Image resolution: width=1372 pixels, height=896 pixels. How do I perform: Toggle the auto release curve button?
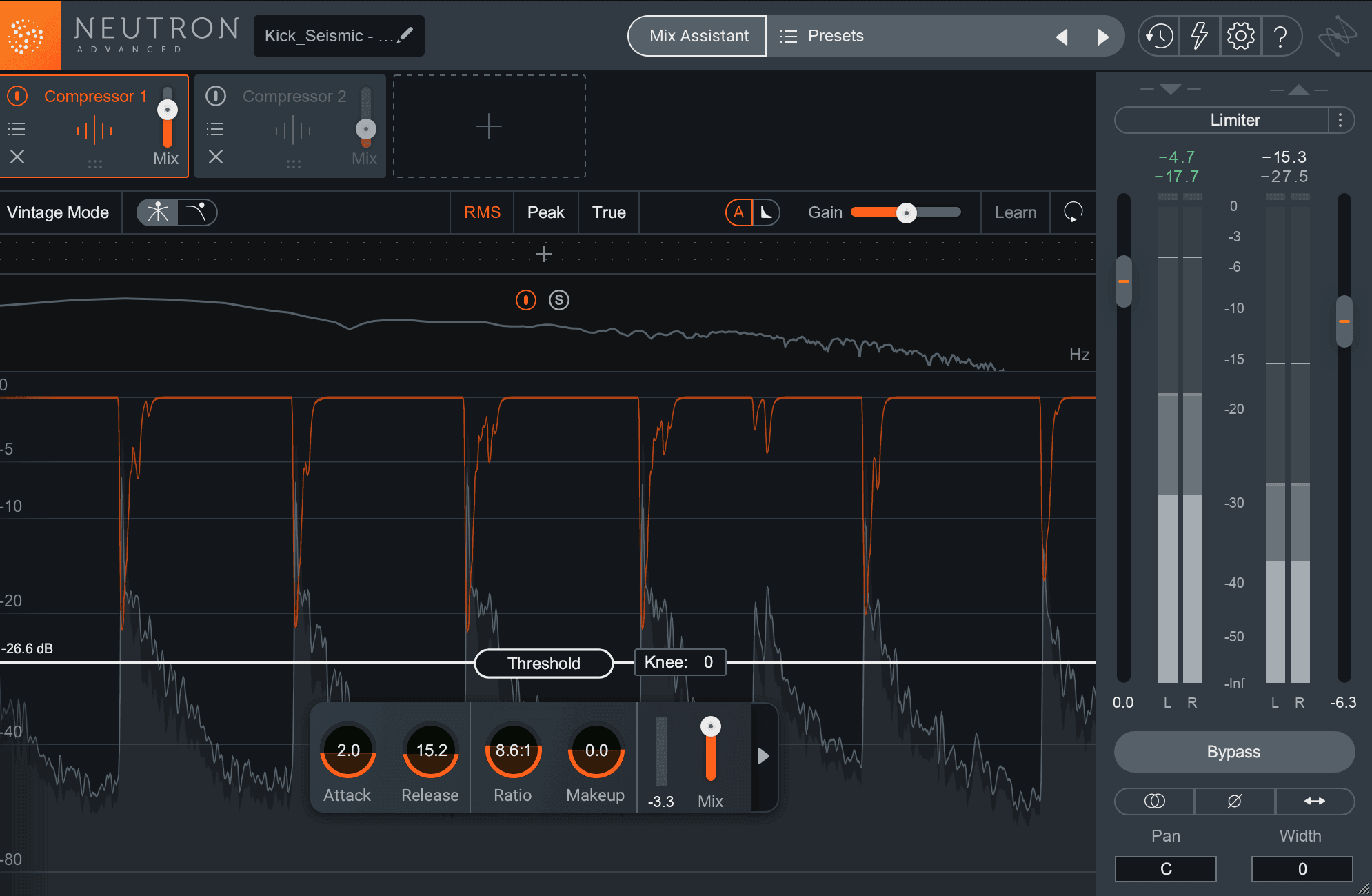click(x=766, y=212)
